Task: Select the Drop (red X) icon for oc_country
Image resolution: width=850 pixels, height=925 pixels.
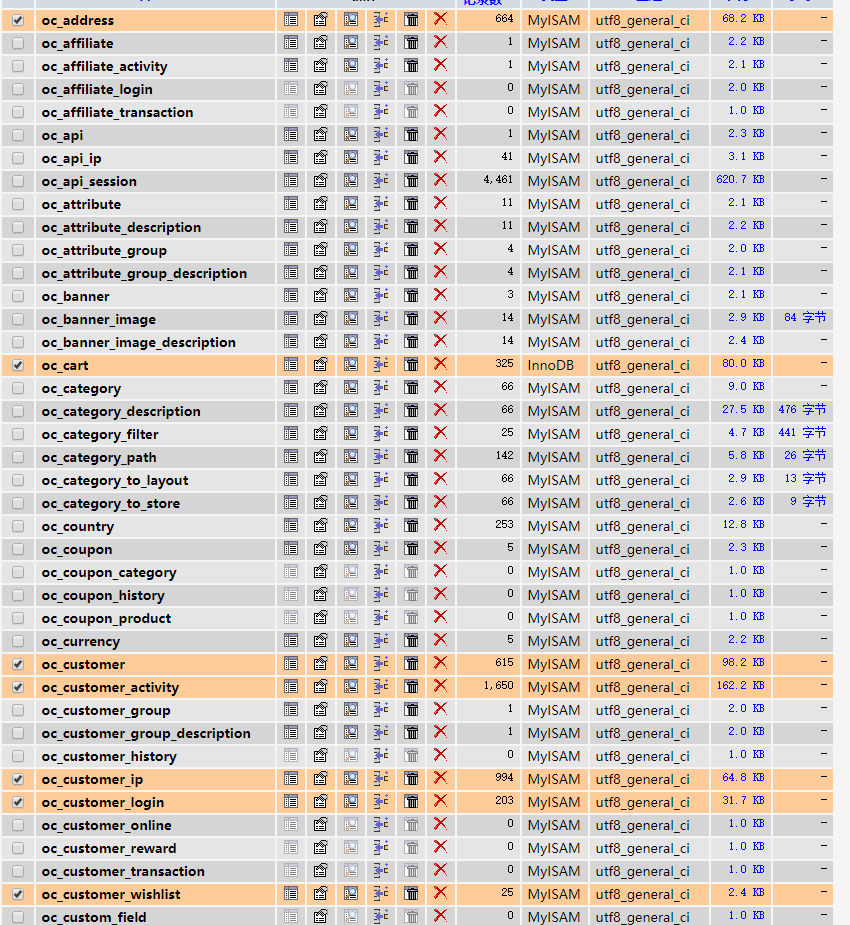Action: 440,526
